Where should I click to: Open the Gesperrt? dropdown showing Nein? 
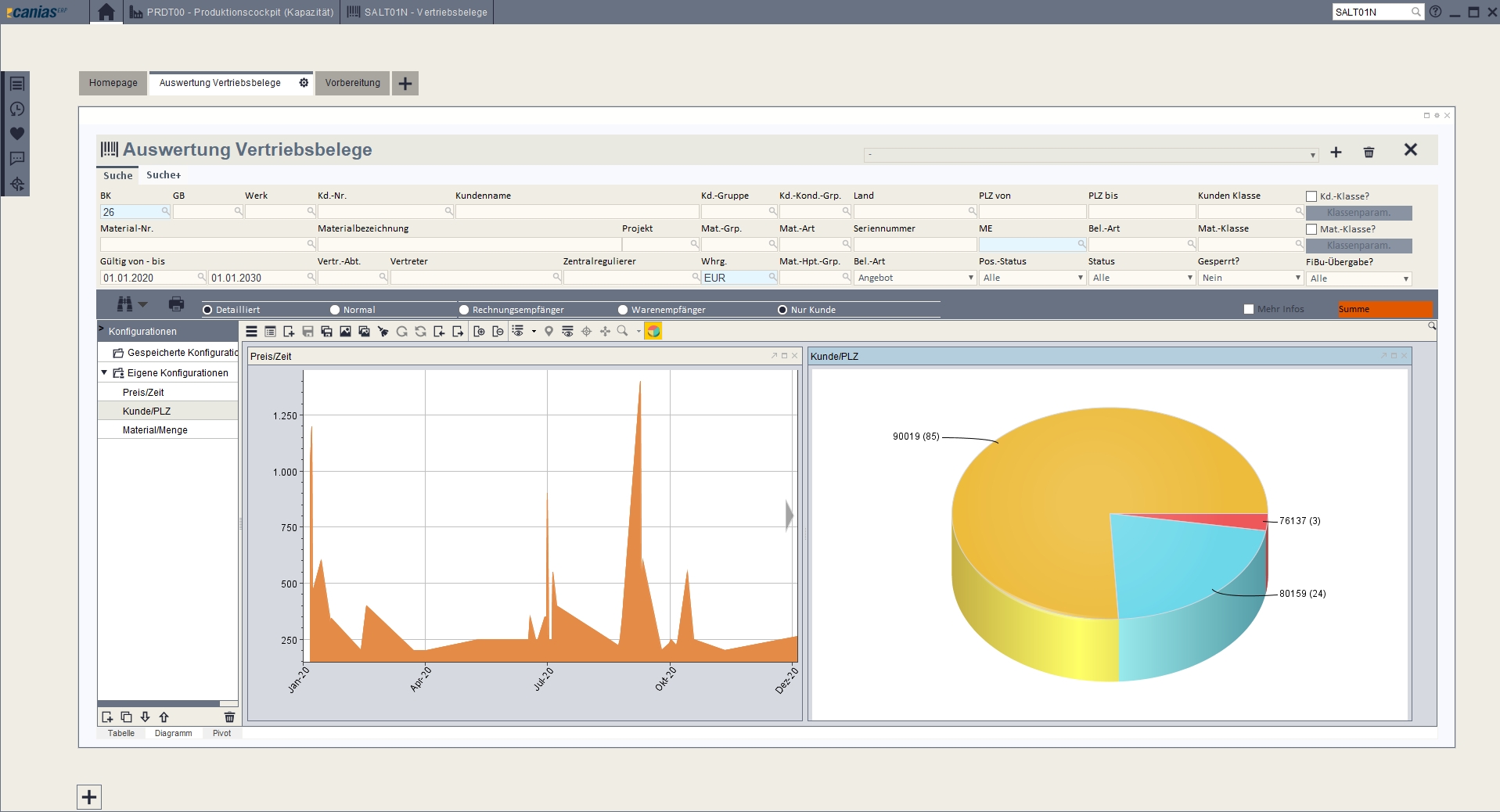pyautogui.click(x=1250, y=278)
